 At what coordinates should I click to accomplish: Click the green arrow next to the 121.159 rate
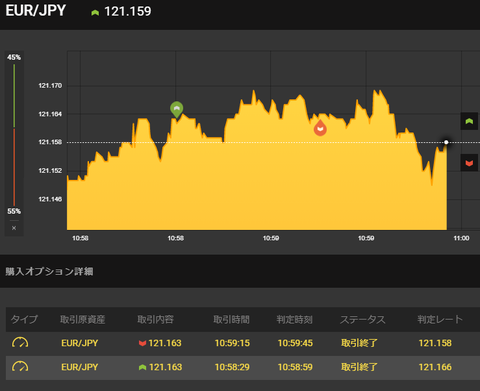[95, 13]
